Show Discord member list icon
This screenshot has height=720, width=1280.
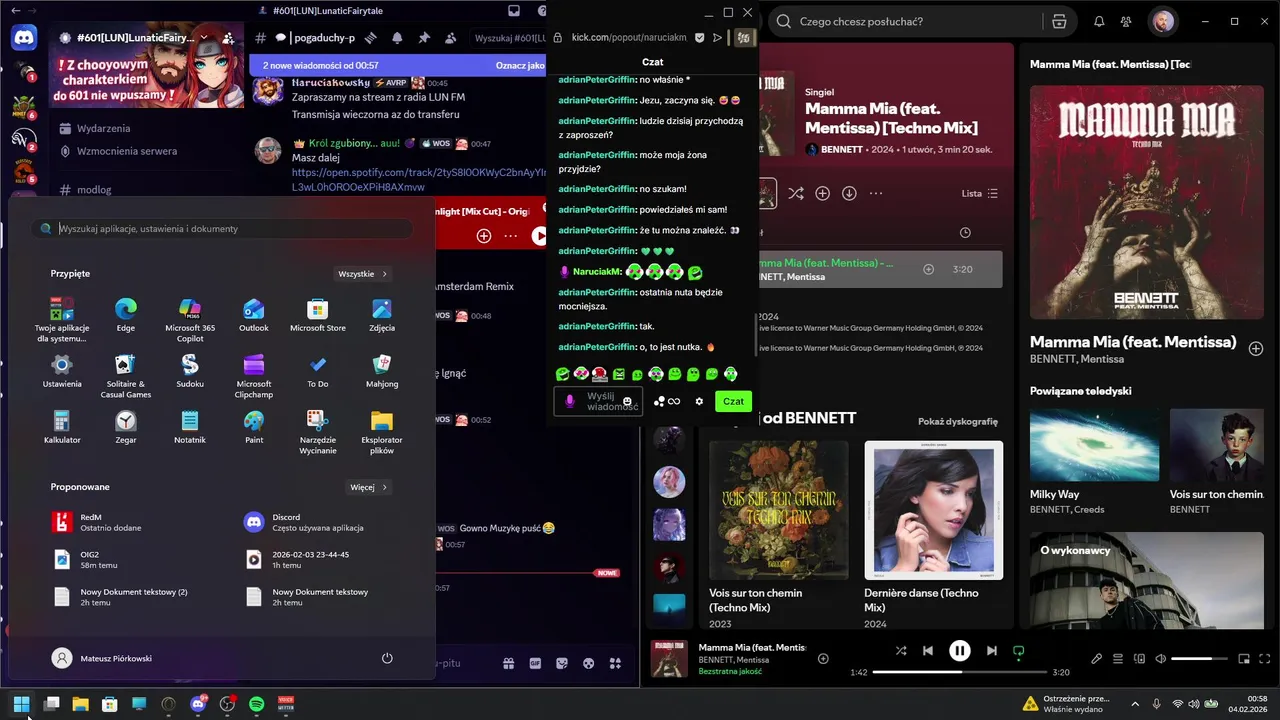point(451,37)
